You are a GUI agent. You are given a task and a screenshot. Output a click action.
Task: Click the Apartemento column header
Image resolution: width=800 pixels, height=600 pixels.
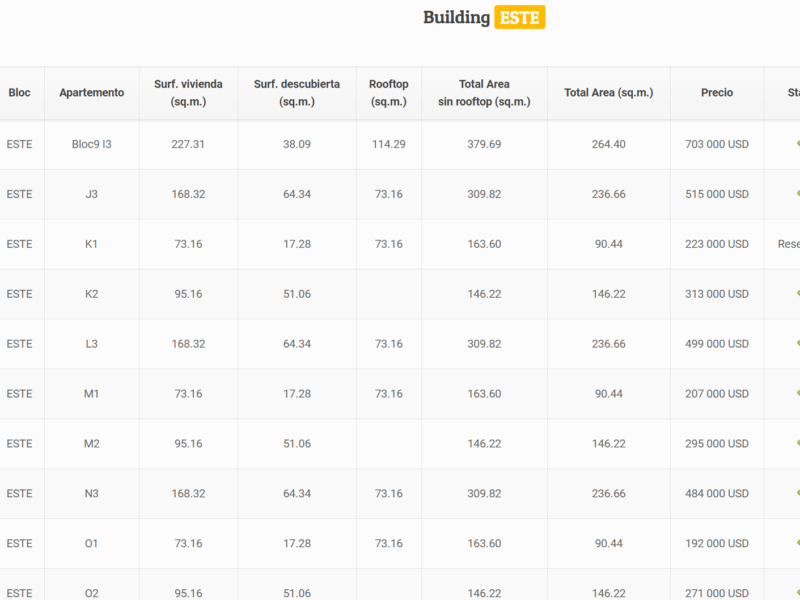click(91, 92)
